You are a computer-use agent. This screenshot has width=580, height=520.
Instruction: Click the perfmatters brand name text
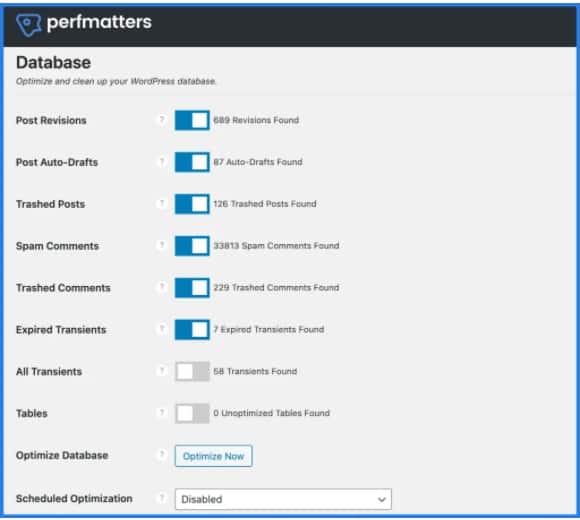pos(99,22)
